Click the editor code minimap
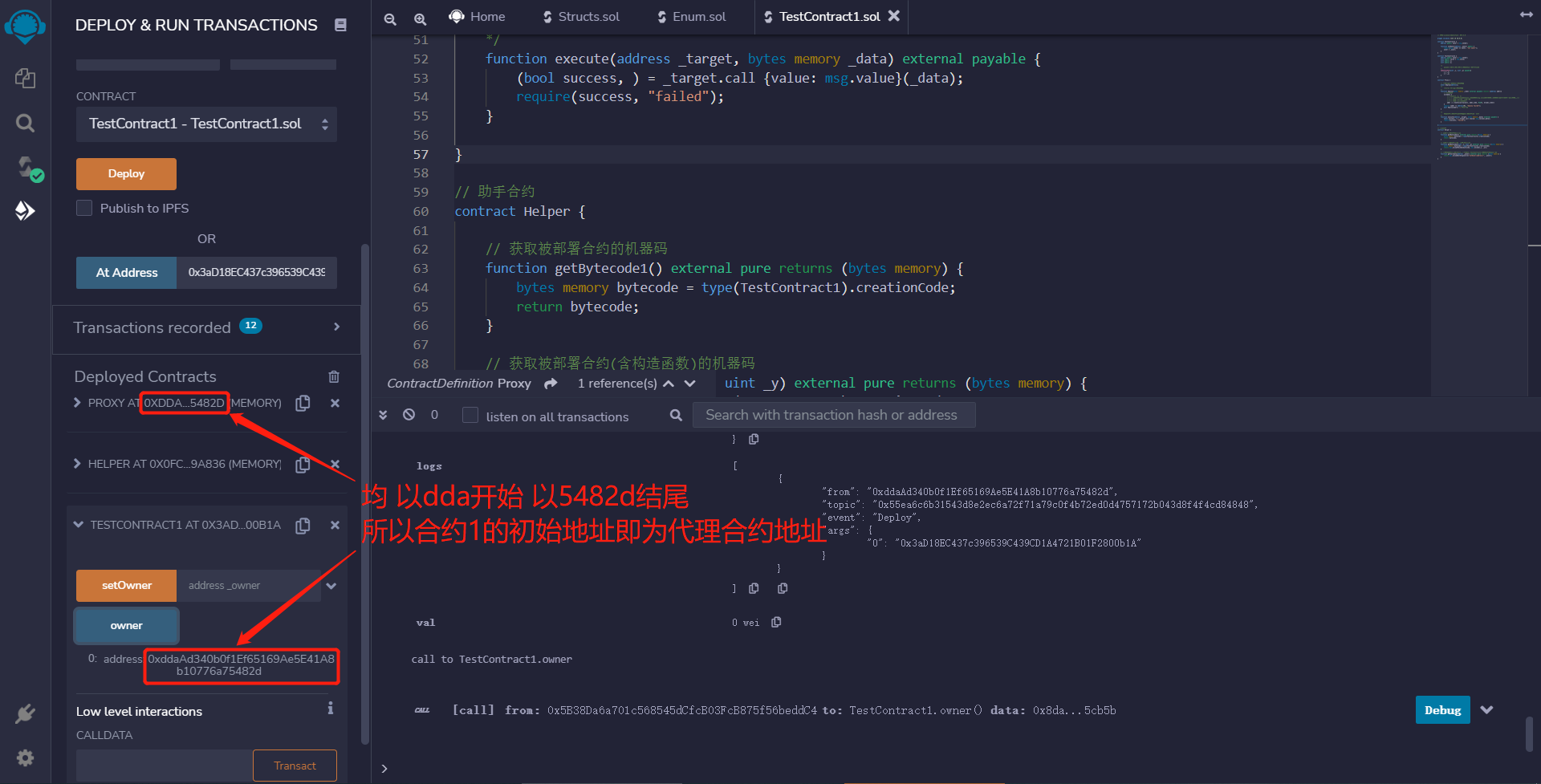Image resolution: width=1541 pixels, height=784 pixels. pyautogui.click(x=1478, y=96)
